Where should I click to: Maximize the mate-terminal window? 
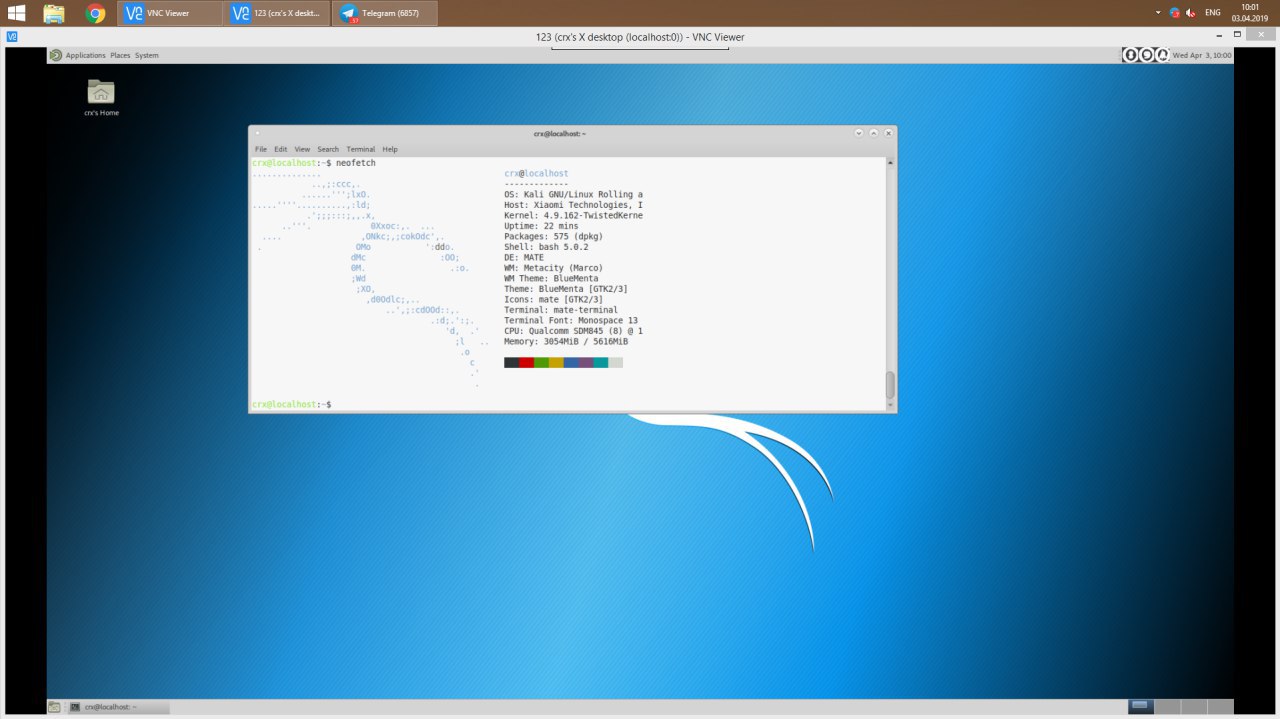pyautogui.click(x=873, y=133)
